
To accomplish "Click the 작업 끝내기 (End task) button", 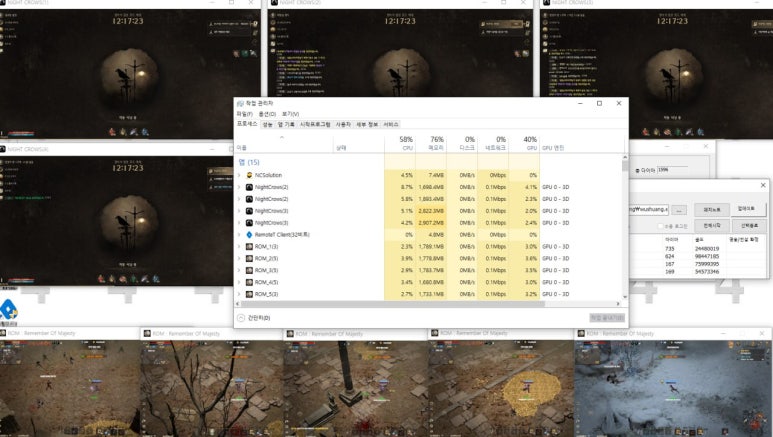I will [x=607, y=318].
